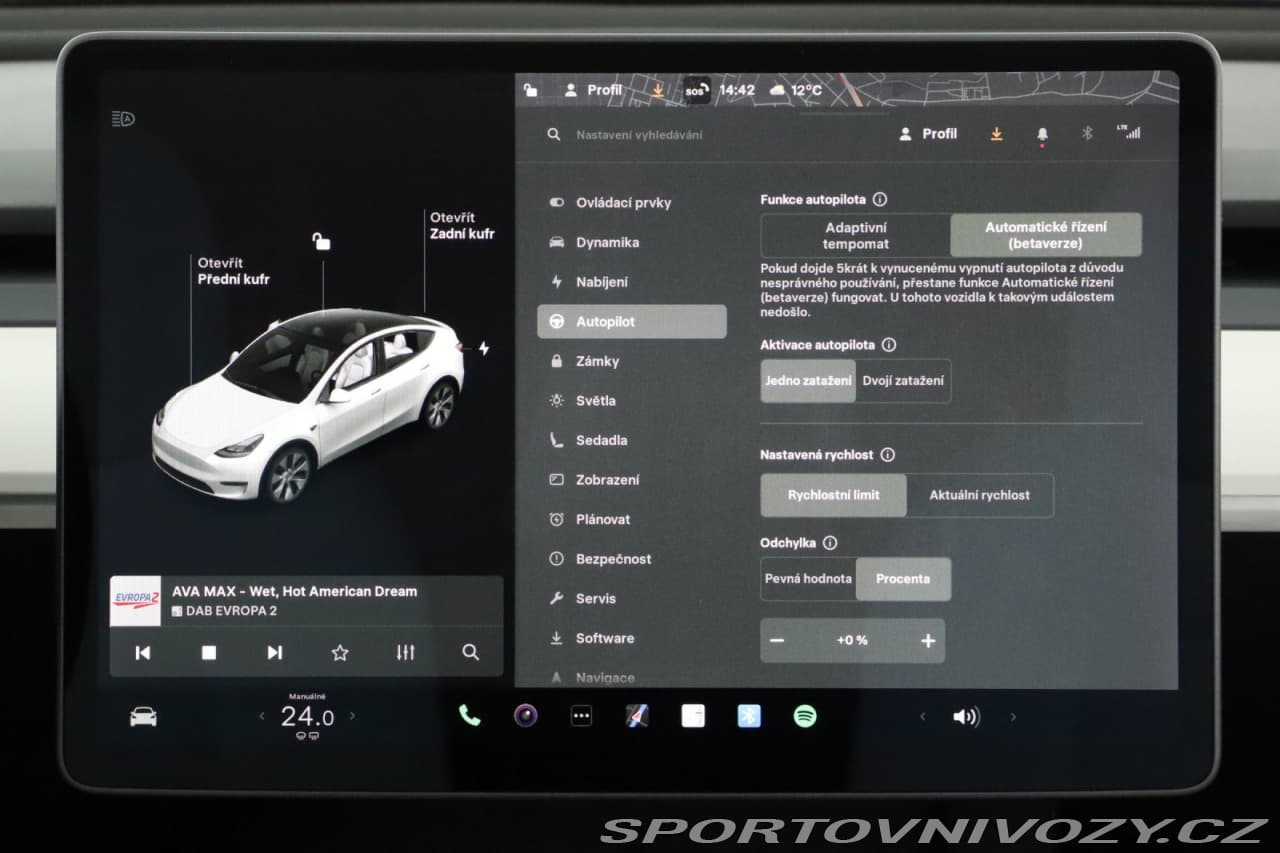Open notifications via the bell icon

[1042, 133]
